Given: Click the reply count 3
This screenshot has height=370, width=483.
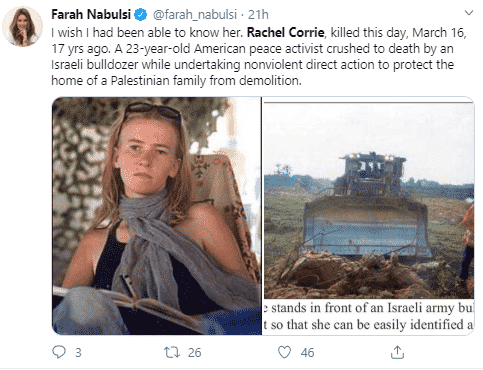Looking at the screenshot, I should click(x=78, y=353).
